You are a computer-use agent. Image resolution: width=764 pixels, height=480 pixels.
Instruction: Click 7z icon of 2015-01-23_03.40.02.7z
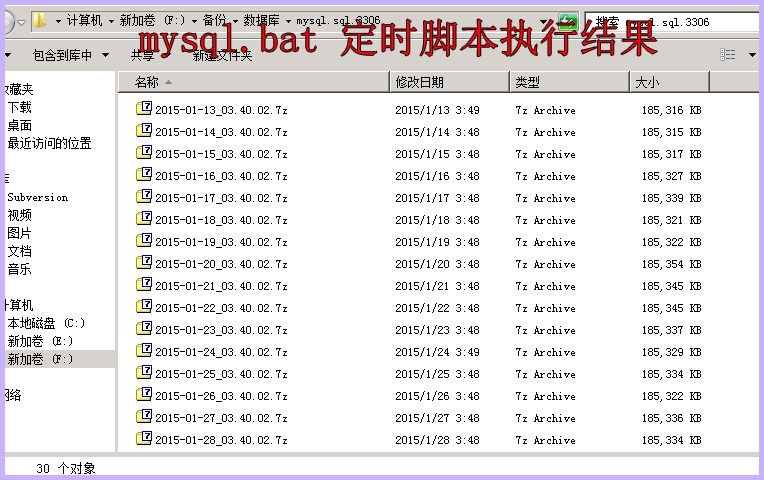(144, 328)
